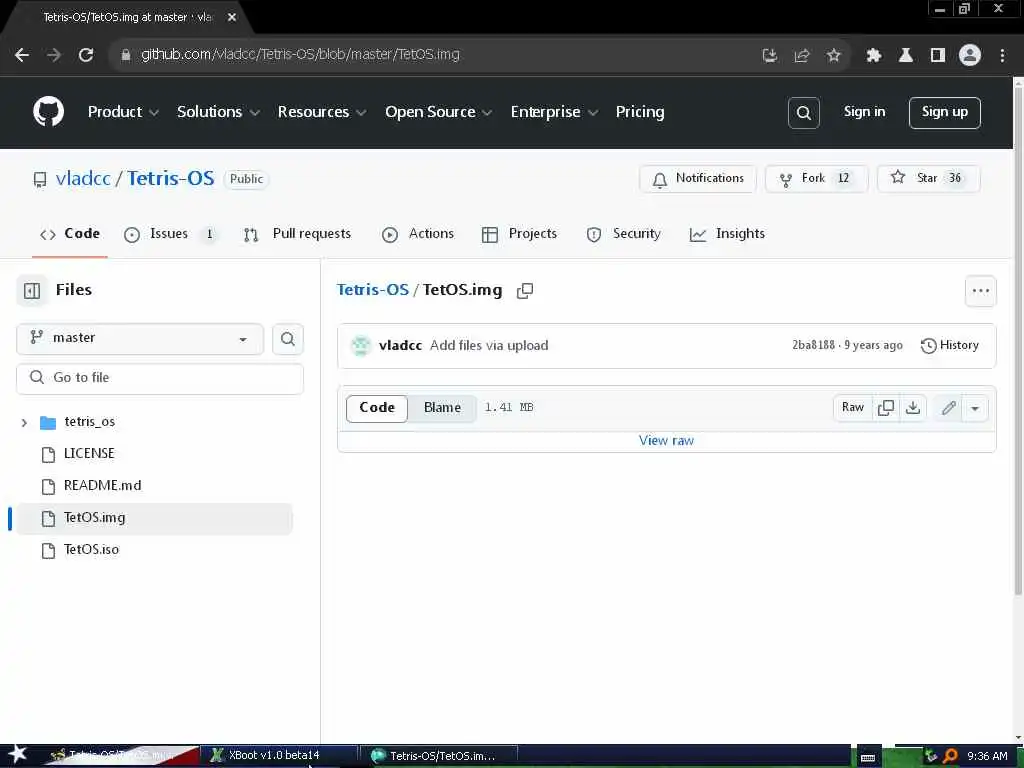The image size is (1024, 768).
Task: Click the share page icon in address bar
Action: coord(801,56)
